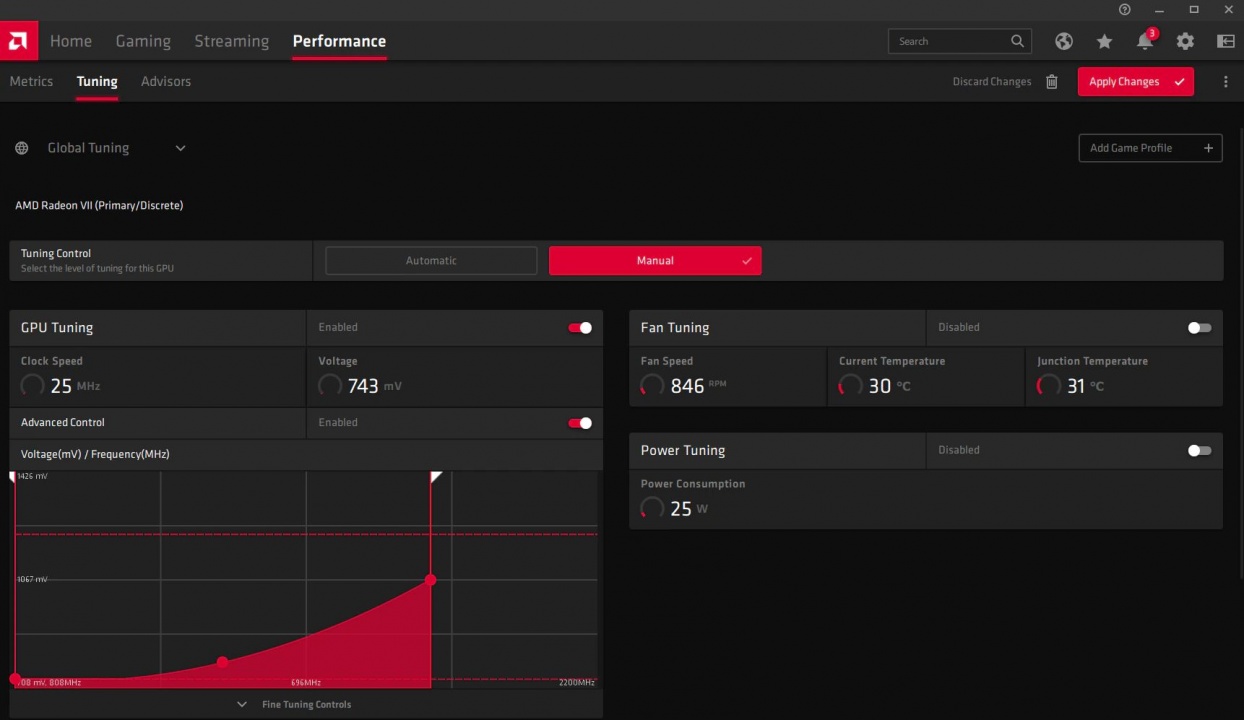Enable the Power Tuning switch
Screen dimensions: 1244x720
point(1199,450)
